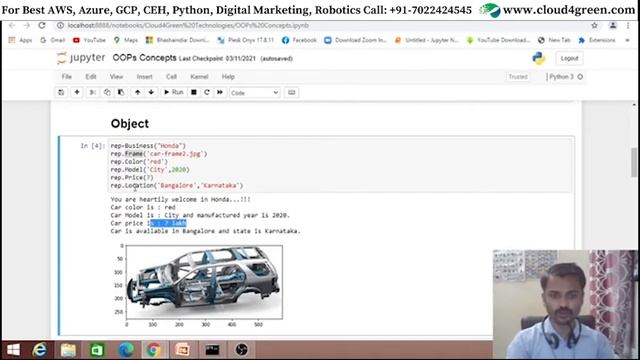Click the Object heading cell

point(130,124)
